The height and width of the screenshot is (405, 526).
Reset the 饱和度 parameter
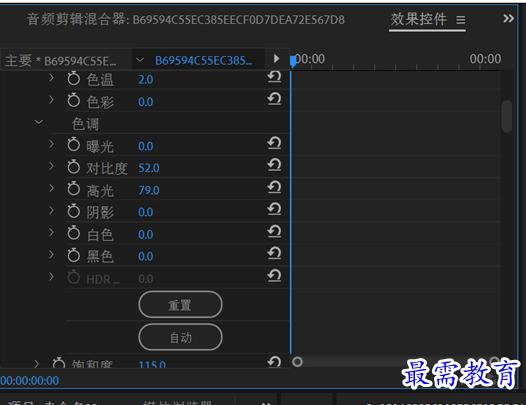[x=274, y=362]
